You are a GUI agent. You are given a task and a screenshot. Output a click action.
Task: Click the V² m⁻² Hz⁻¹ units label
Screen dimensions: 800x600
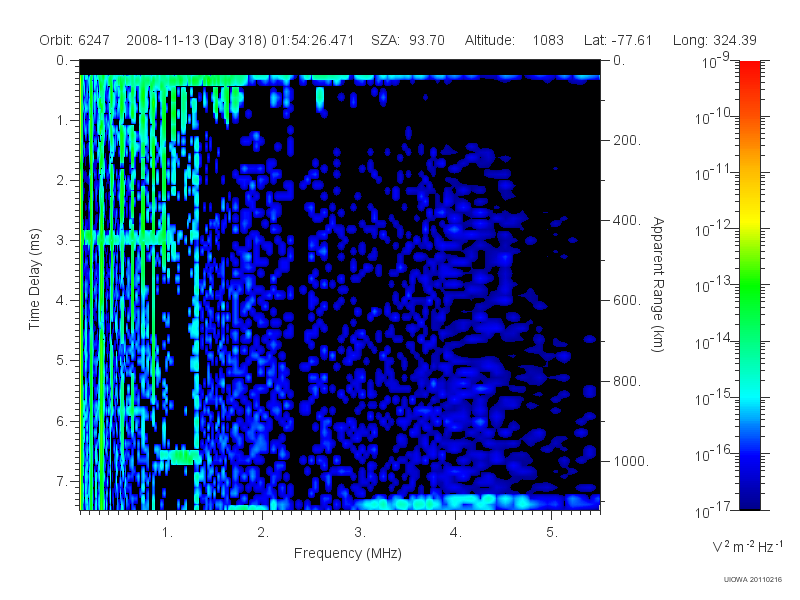pyautogui.click(x=747, y=546)
